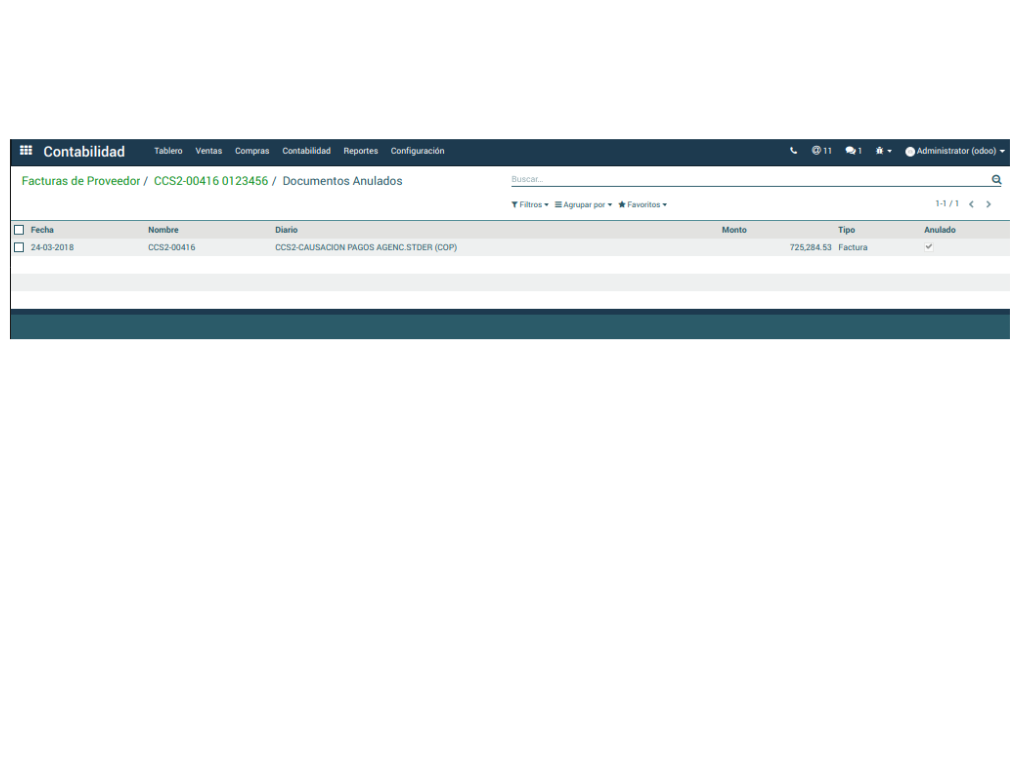1023x767 pixels.
Task: Click the search magnifier icon
Action: pos(996,180)
